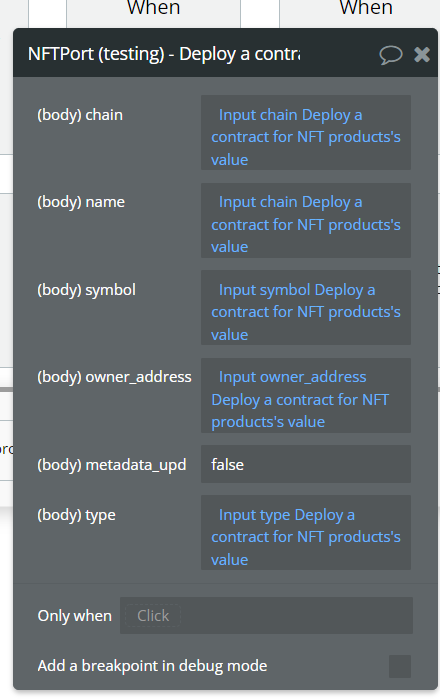
Task: Click the Only when condition field
Action: pos(266,616)
